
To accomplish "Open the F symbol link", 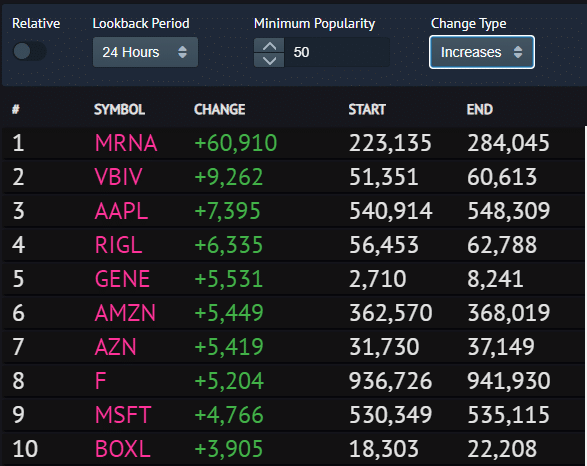I will (100, 381).
